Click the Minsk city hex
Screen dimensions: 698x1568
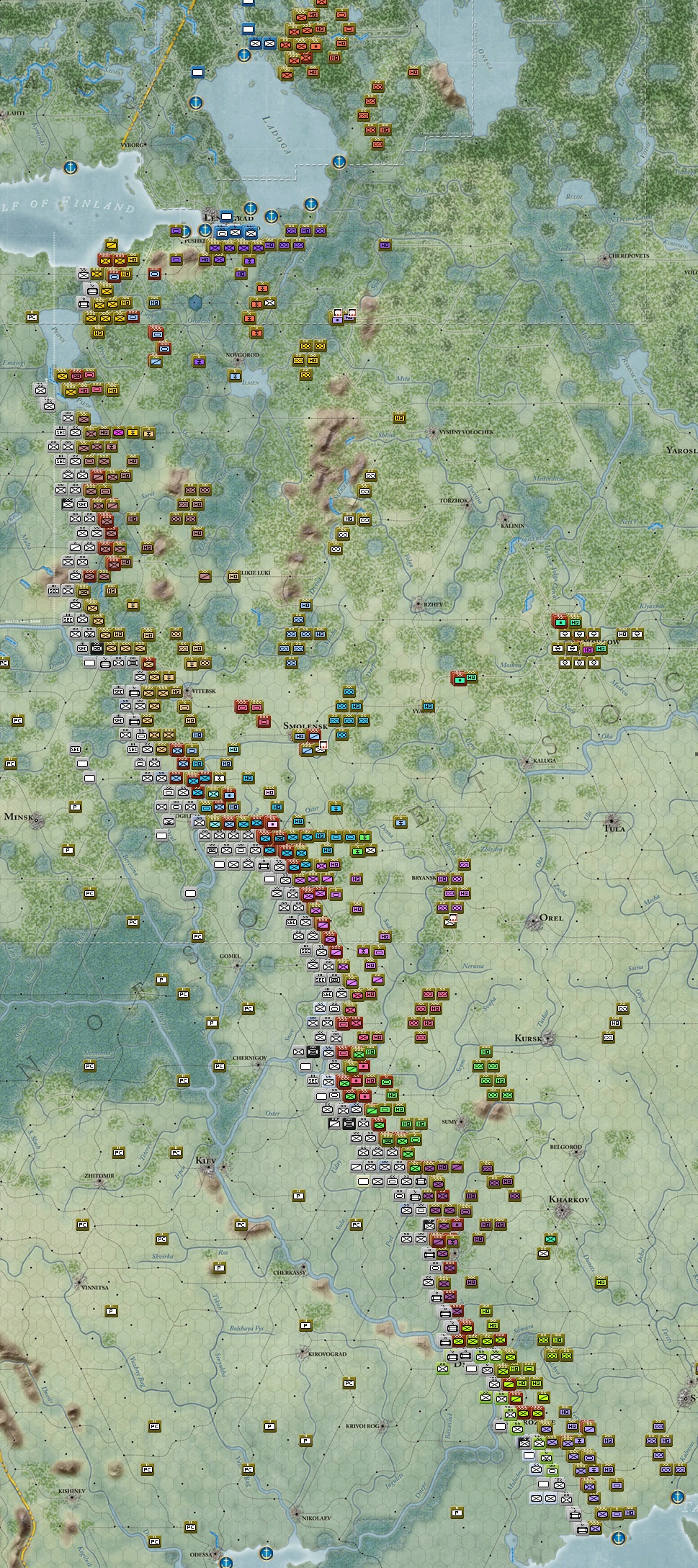coord(35,820)
